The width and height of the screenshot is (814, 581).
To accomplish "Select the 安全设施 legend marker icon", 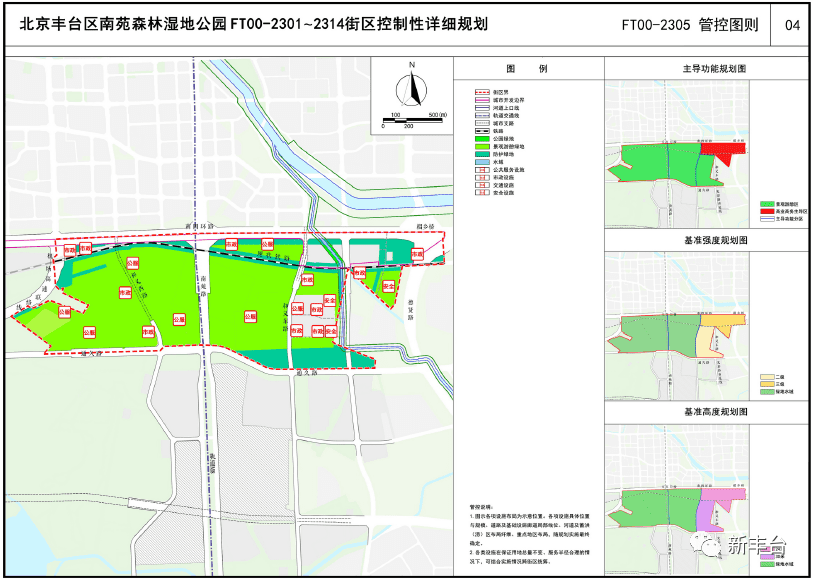I will (x=483, y=193).
